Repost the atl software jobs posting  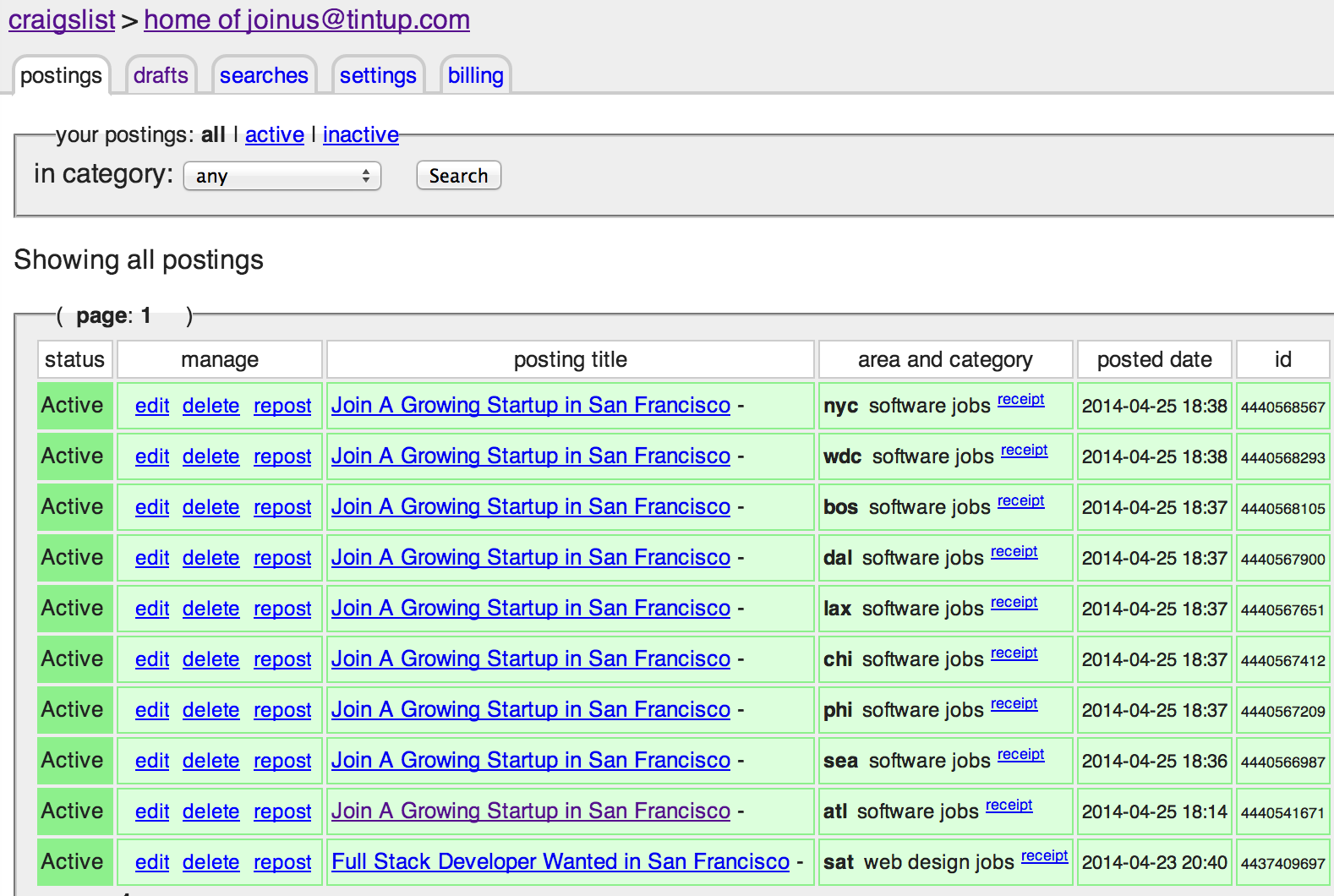point(282,811)
